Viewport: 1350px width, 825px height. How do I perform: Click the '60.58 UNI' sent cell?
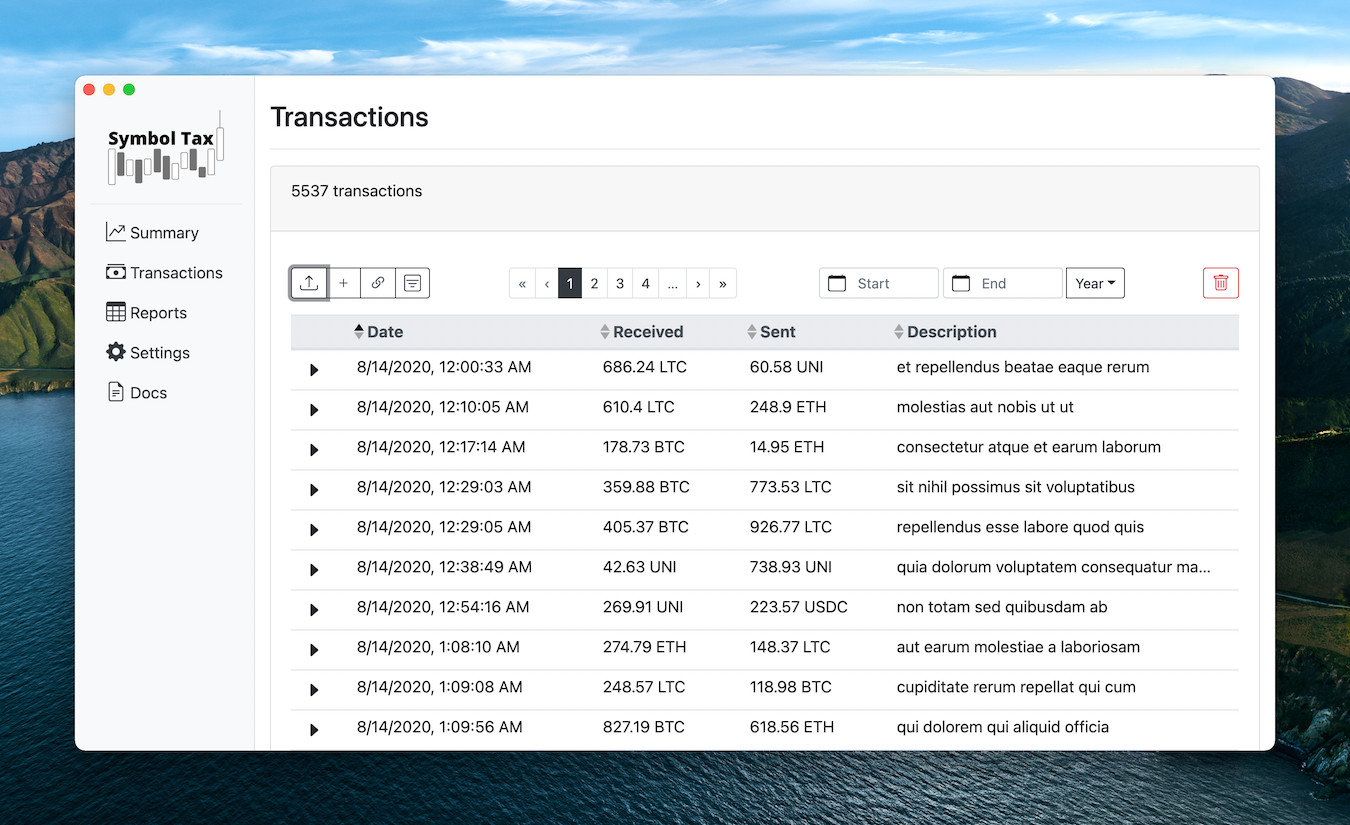[787, 367]
